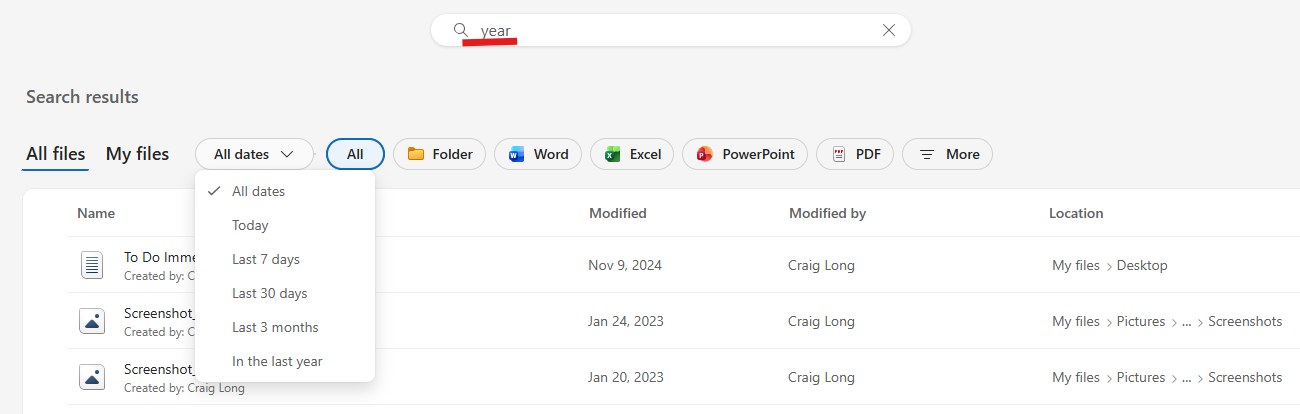Filter results by PowerPoint files

point(745,154)
